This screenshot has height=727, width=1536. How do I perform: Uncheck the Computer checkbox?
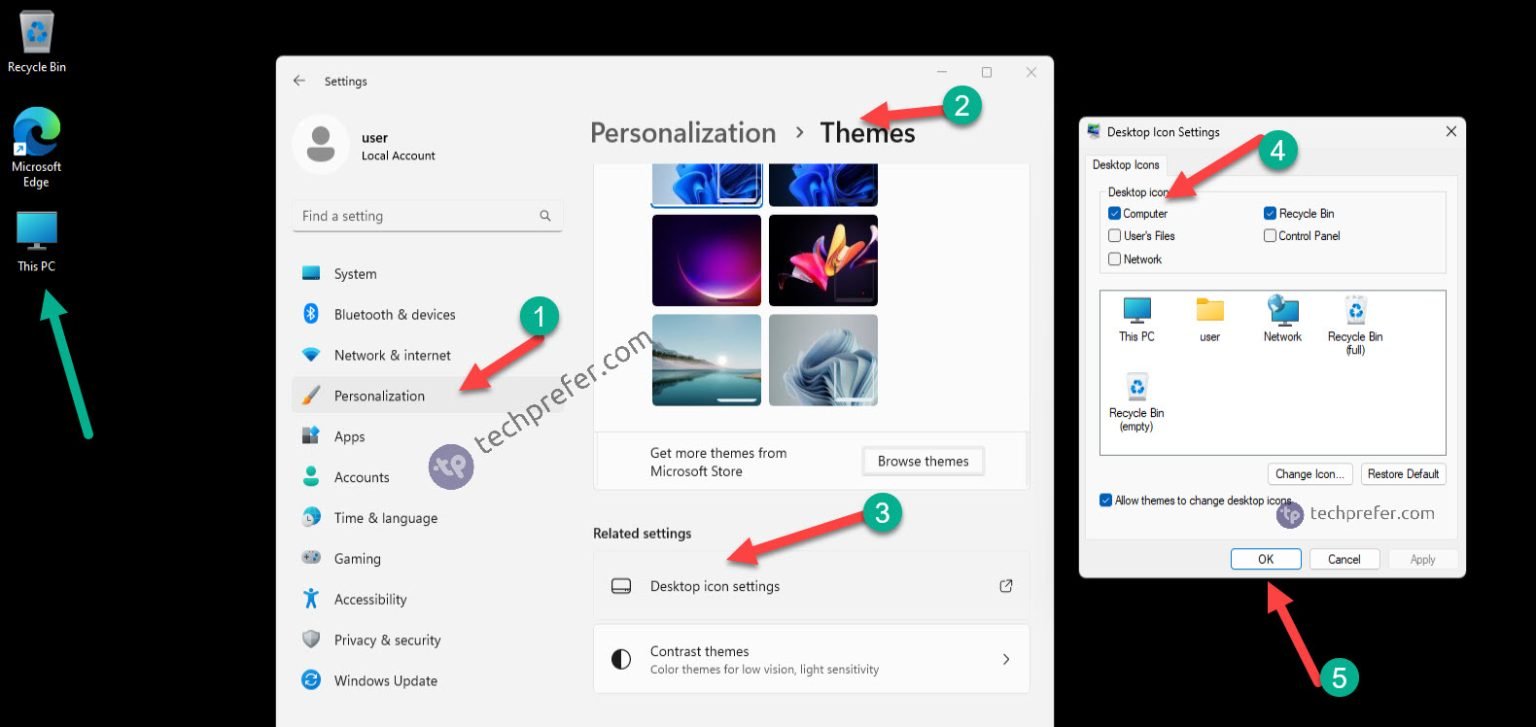[x=1115, y=213]
